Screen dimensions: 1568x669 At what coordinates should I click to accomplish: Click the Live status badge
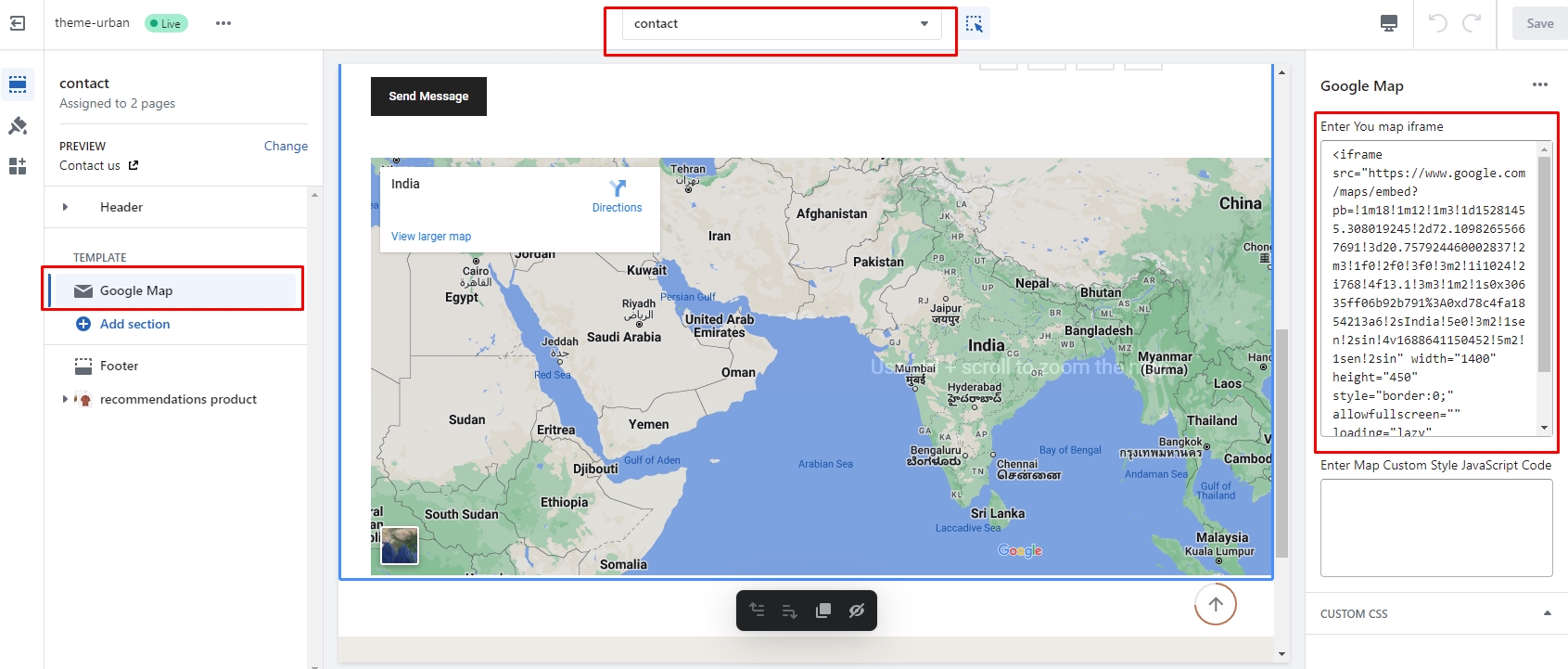pyautogui.click(x=167, y=23)
